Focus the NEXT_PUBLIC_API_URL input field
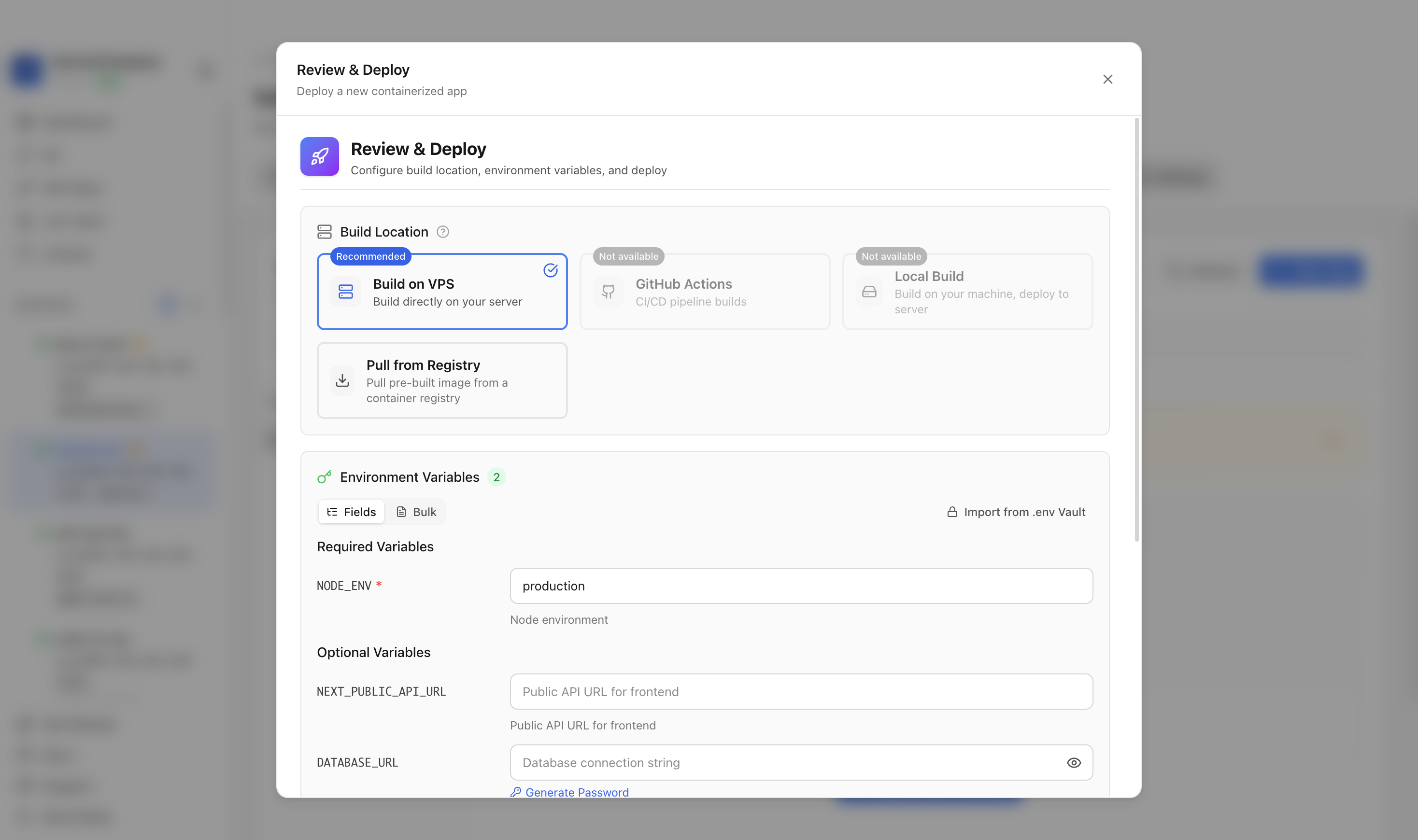This screenshot has height=840, width=1418. click(801, 692)
